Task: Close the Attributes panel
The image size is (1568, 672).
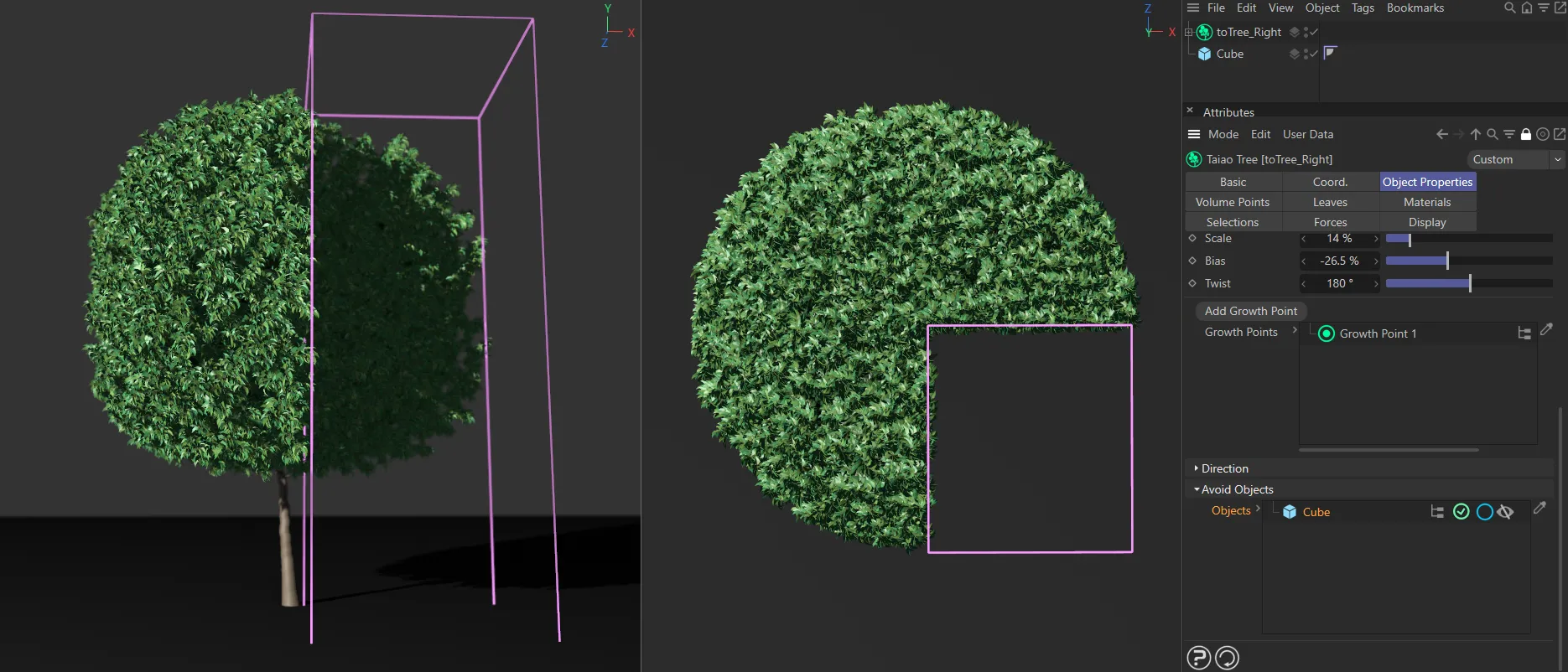Action: pyautogui.click(x=1190, y=111)
